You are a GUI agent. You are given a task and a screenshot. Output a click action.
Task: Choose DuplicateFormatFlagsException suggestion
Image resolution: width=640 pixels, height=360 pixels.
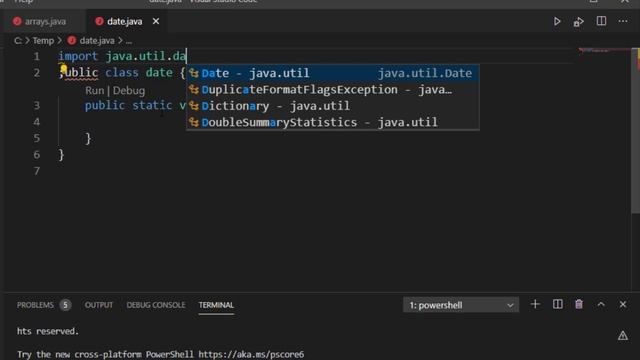point(333,89)
